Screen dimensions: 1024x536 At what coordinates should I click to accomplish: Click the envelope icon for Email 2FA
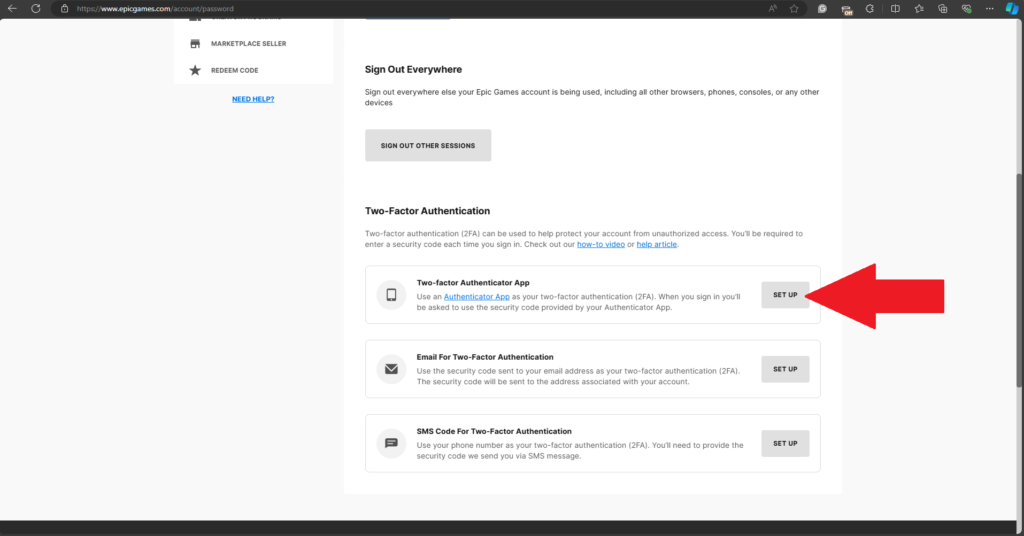point(391,369)
